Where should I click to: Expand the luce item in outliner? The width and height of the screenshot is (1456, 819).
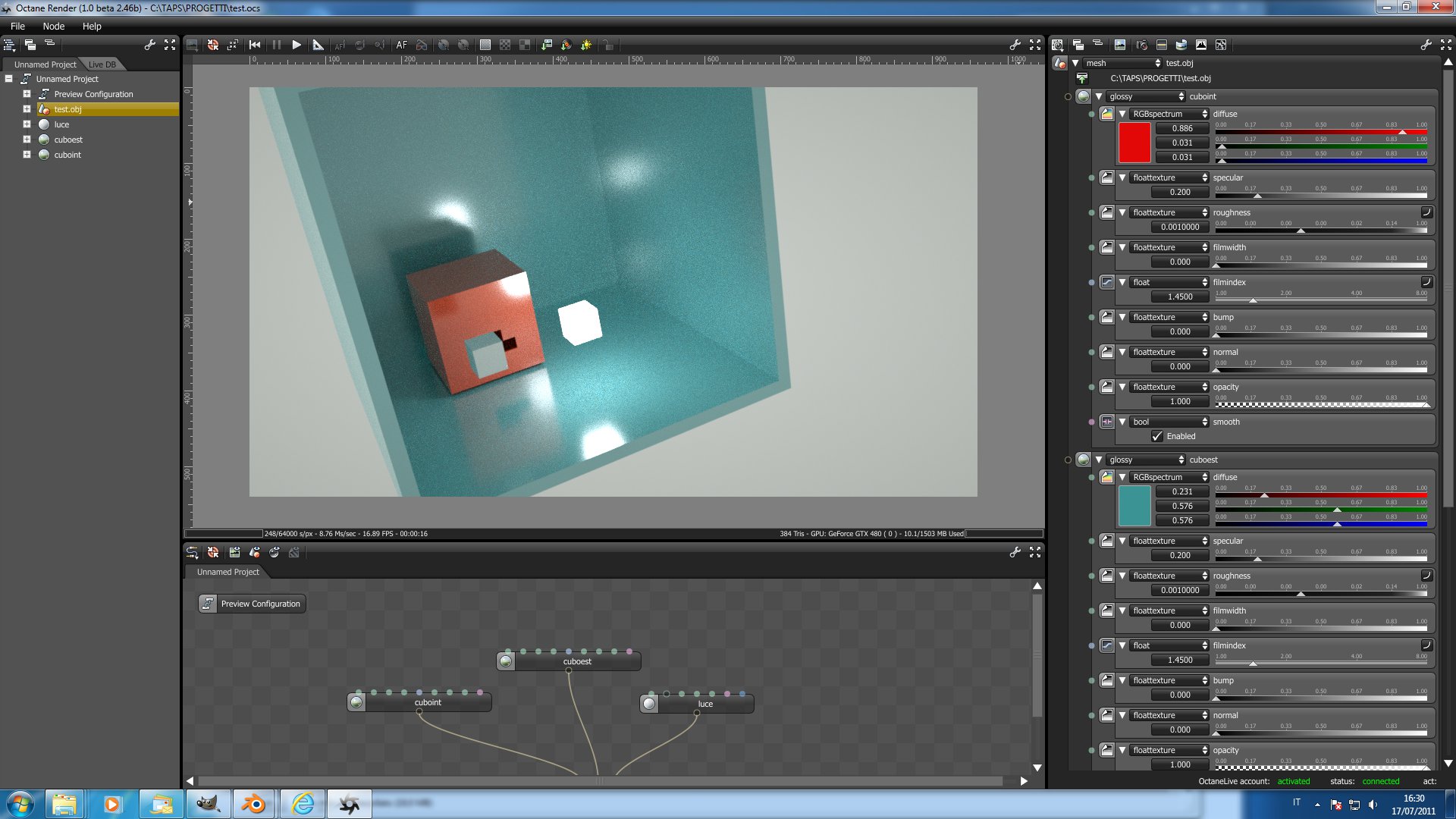pos(27,124)
